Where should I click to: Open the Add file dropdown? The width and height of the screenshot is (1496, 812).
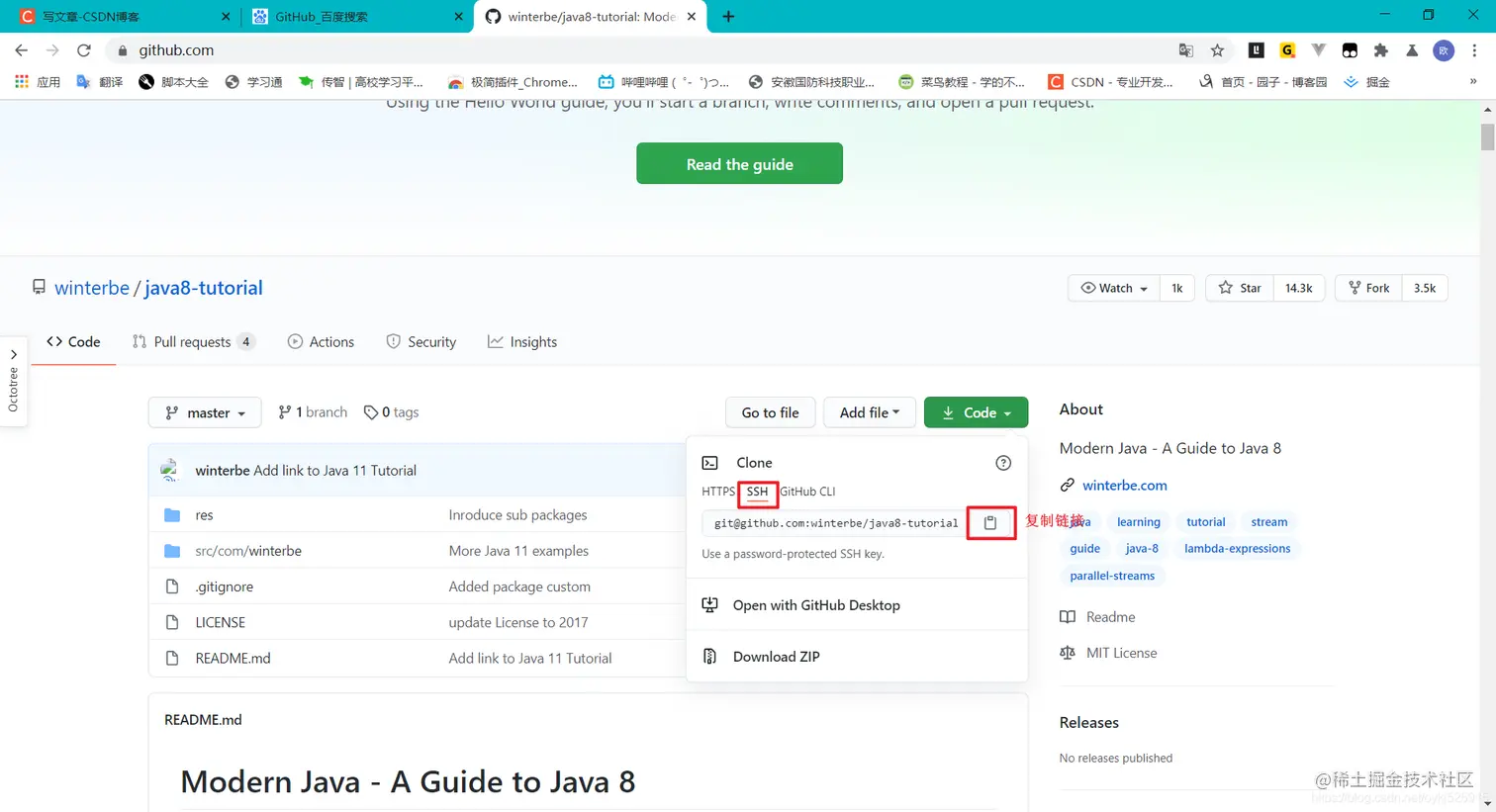[870, 412]
